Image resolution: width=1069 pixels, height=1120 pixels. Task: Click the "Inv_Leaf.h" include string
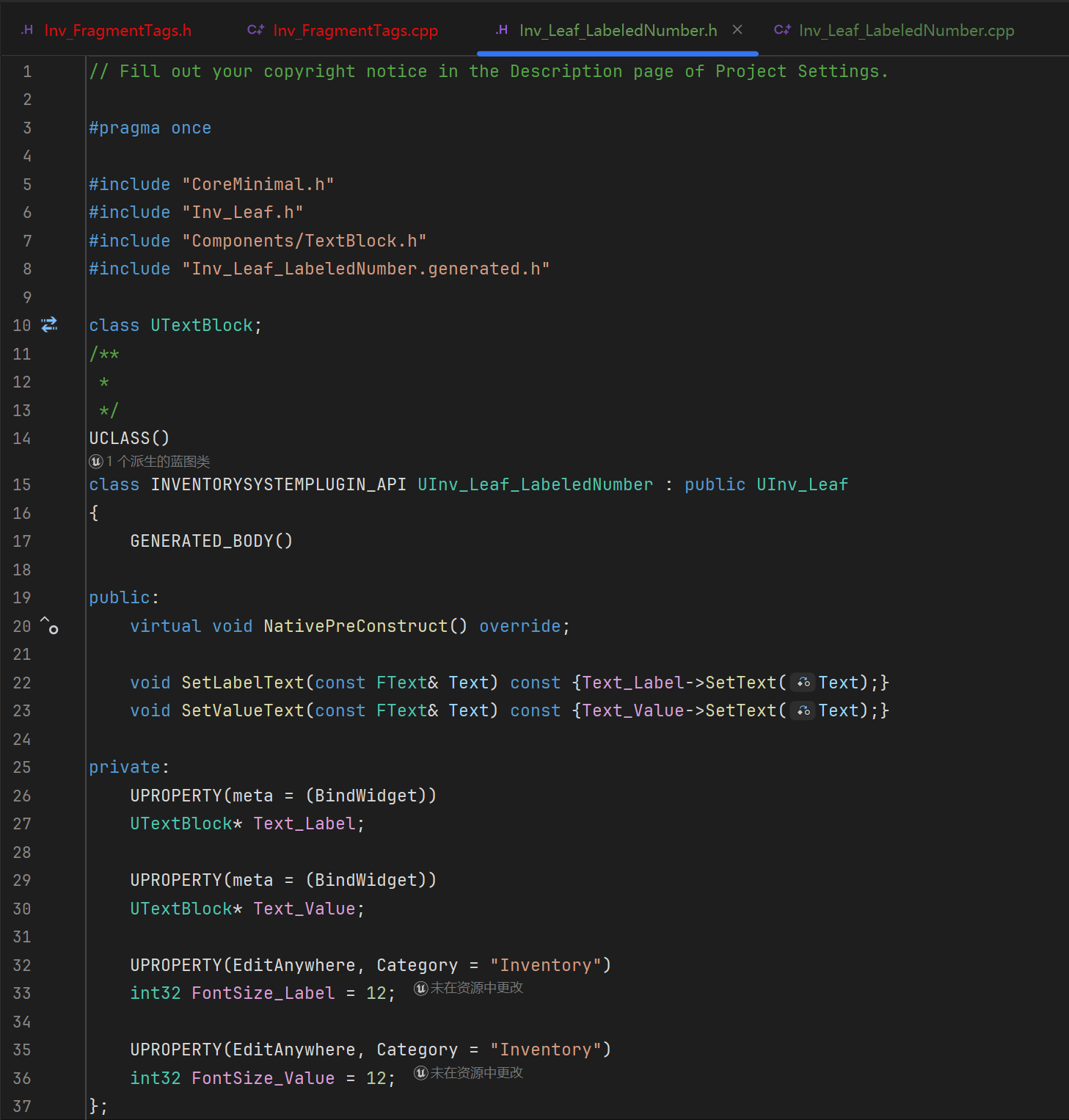pyautogui.click(x=243, y=212)
